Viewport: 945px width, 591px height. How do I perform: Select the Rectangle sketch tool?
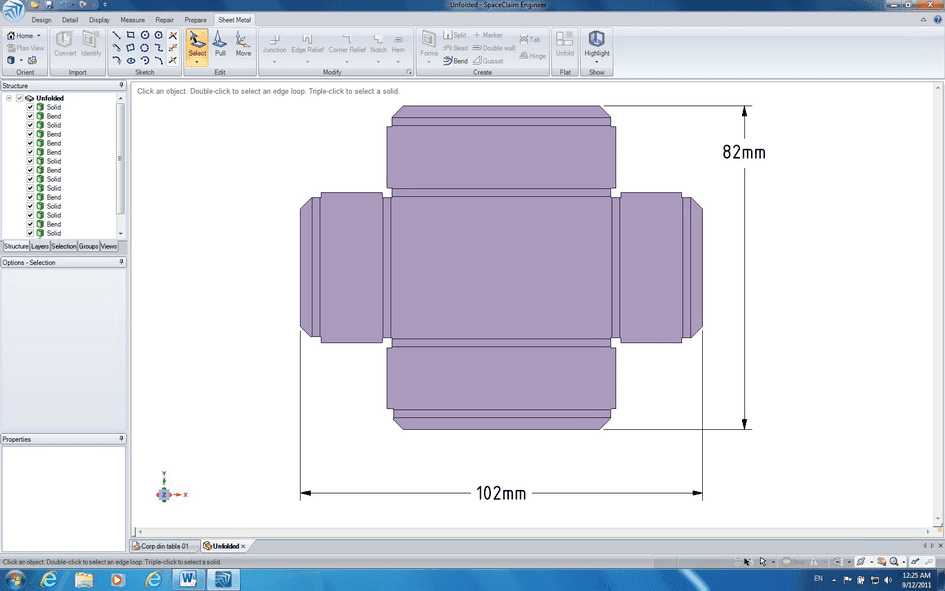pos(130,36)
